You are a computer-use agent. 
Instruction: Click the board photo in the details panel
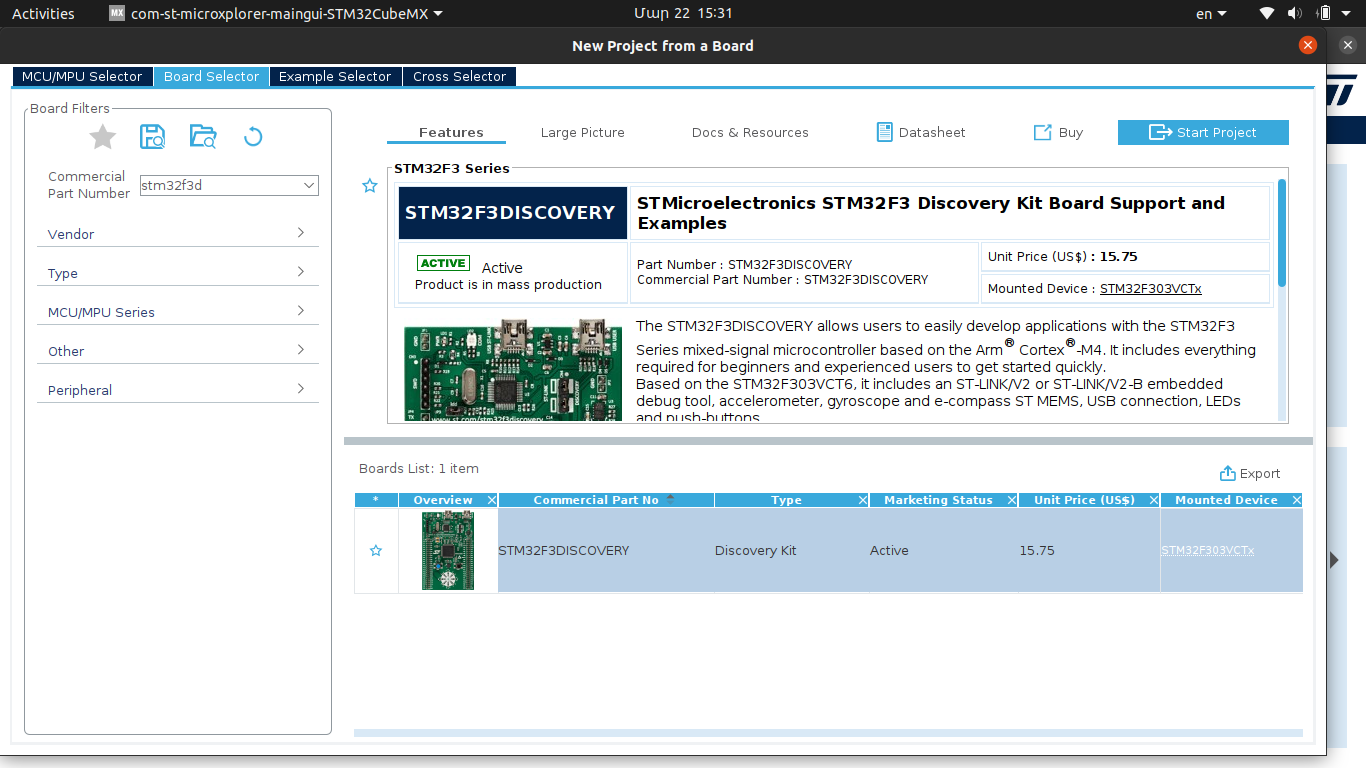pos(512,371)
